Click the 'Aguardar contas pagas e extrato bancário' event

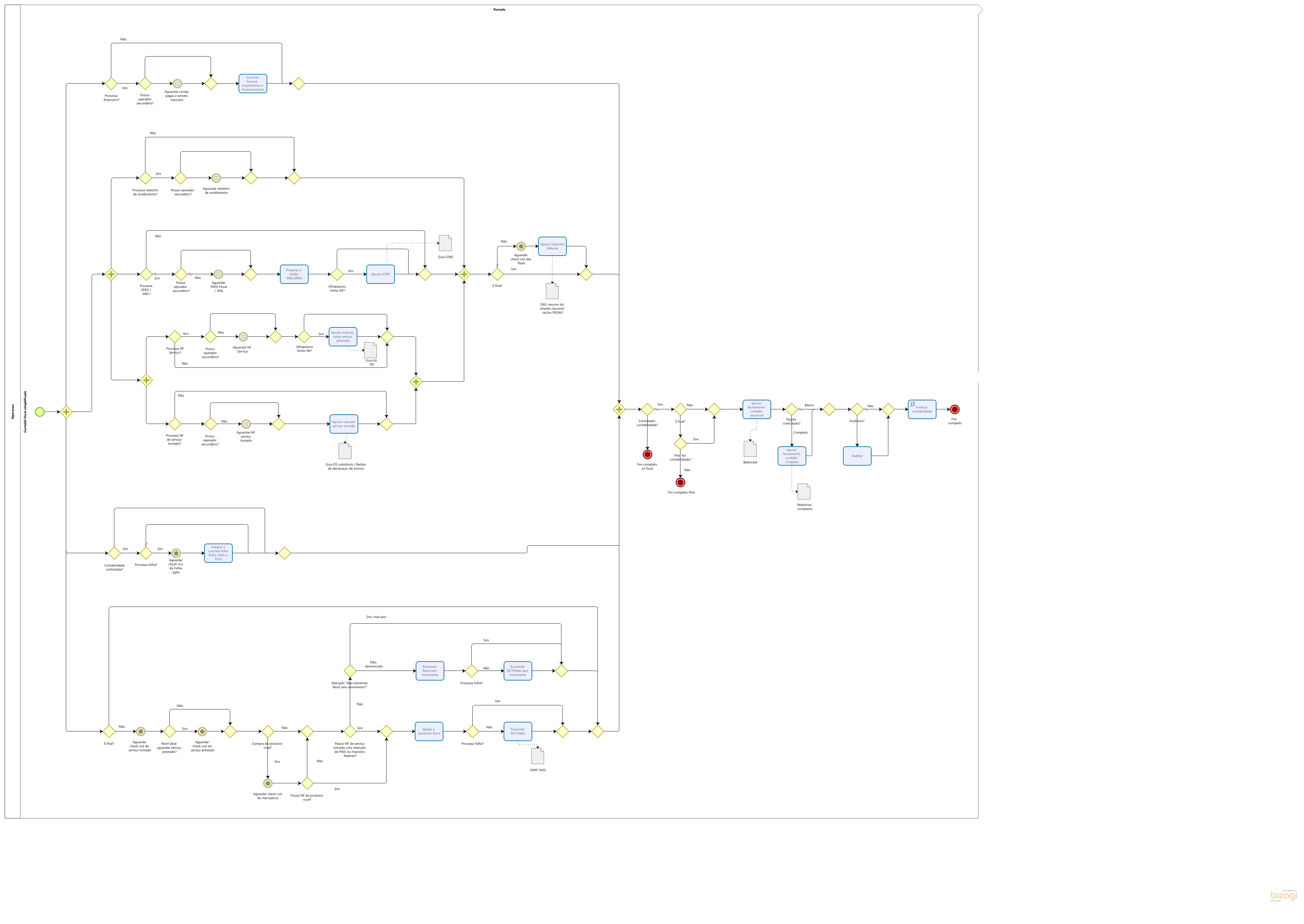(x=177, y=84)
